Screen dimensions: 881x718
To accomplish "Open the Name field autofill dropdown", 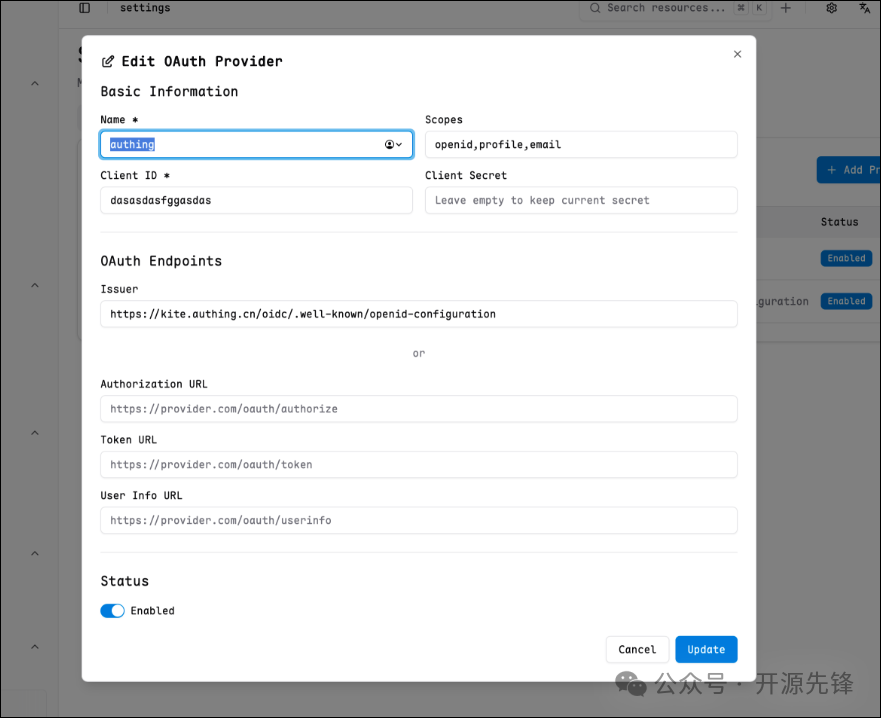I will click(x=394, y=145).
